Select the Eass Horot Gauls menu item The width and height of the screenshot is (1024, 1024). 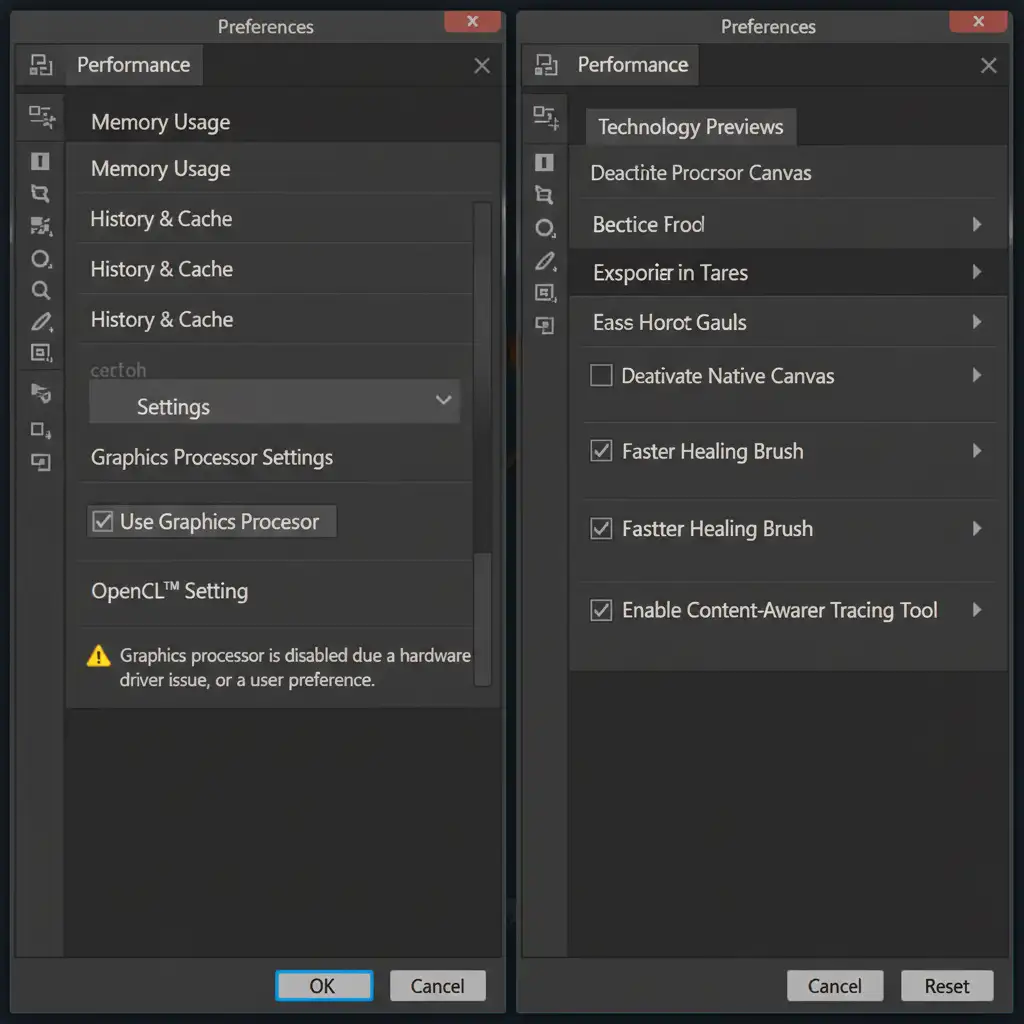coord(670,323)
